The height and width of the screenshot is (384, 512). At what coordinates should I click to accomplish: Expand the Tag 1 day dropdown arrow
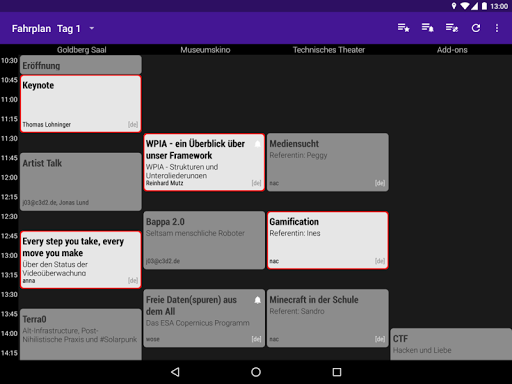[92, 28]
